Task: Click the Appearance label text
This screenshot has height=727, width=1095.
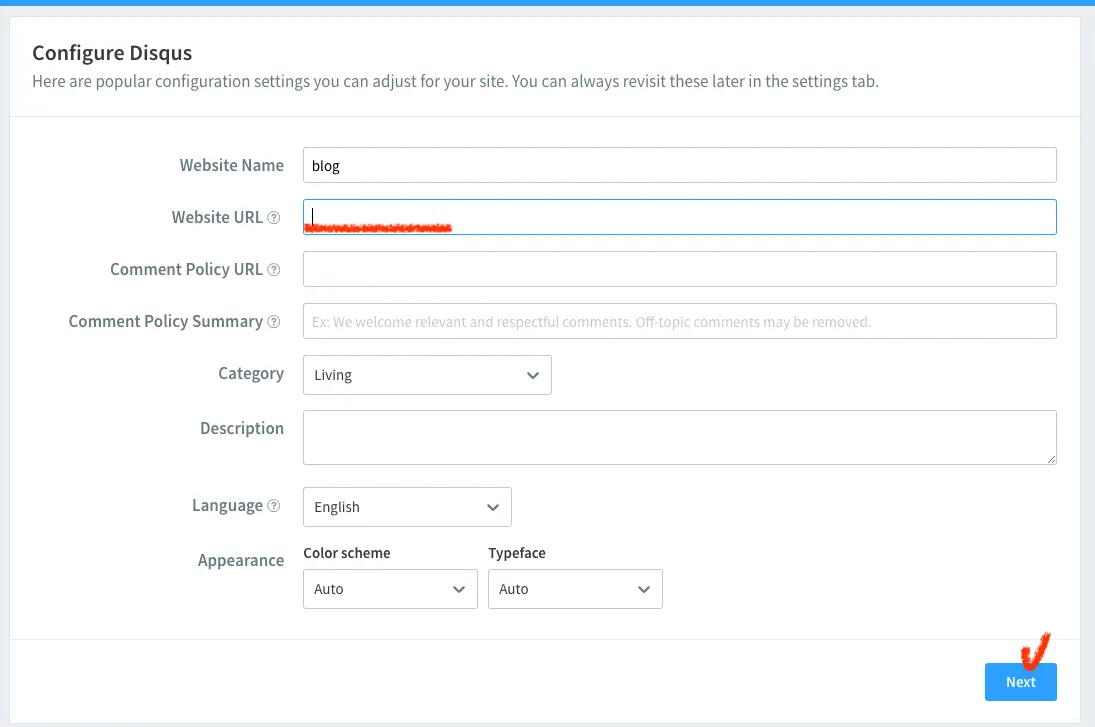Action: pos(241,560)
